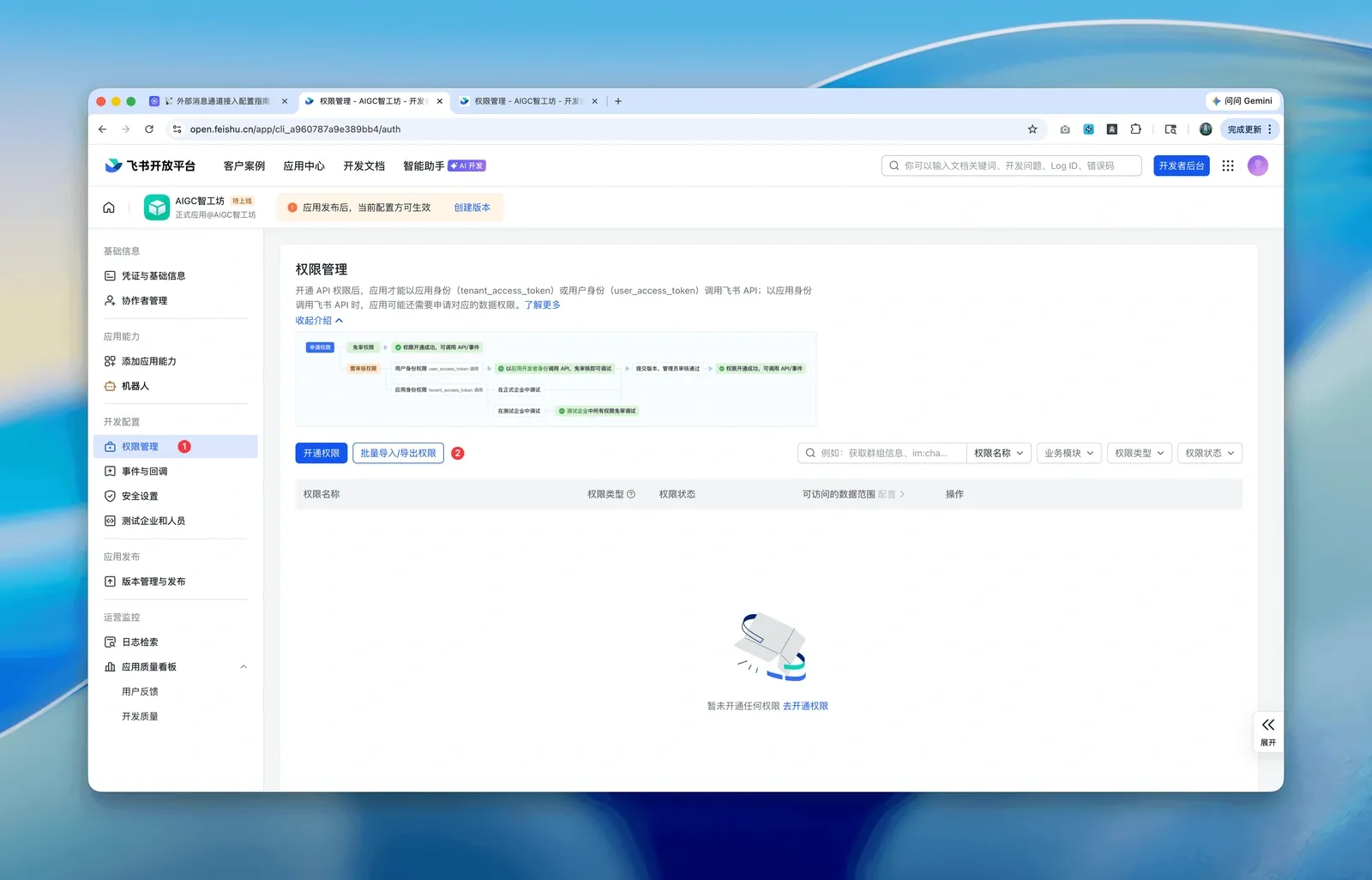Screen dimensions: 1372x880
Task: Open 权限名称 search type dropdown
Action: pos(998,453)
